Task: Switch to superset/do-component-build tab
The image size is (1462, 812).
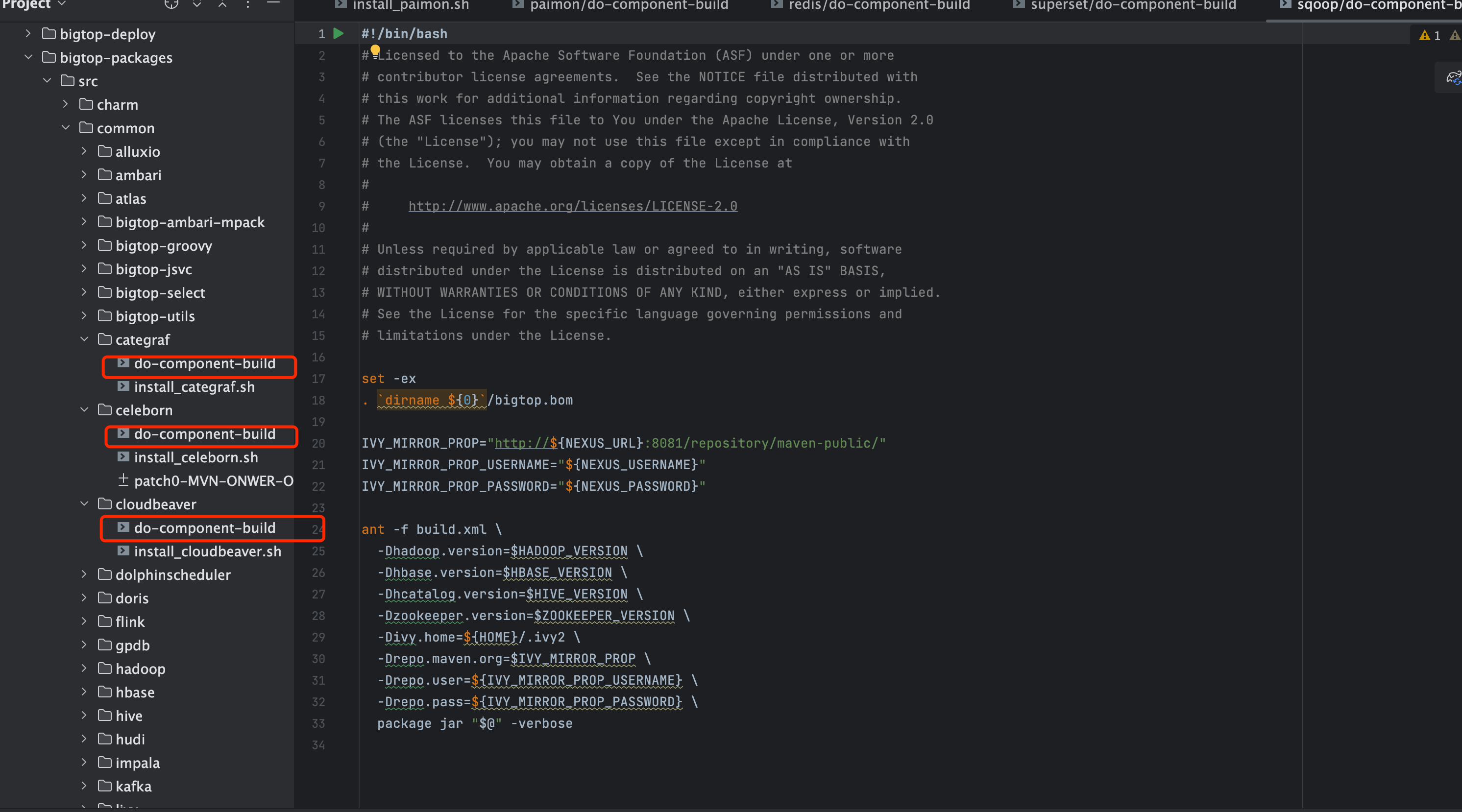Action: (x=1124, y=5)
